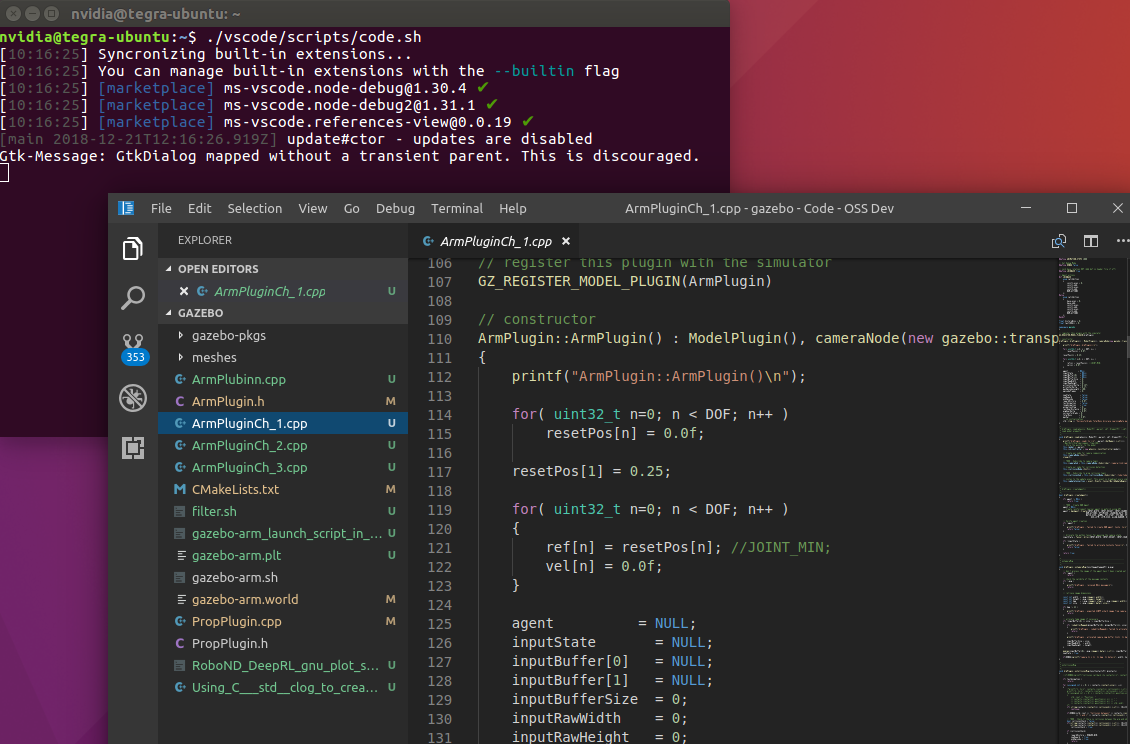Click the file icon beside gazebo-arm.plt
The width and height of the screenshot is (1130, 744).
182,556
